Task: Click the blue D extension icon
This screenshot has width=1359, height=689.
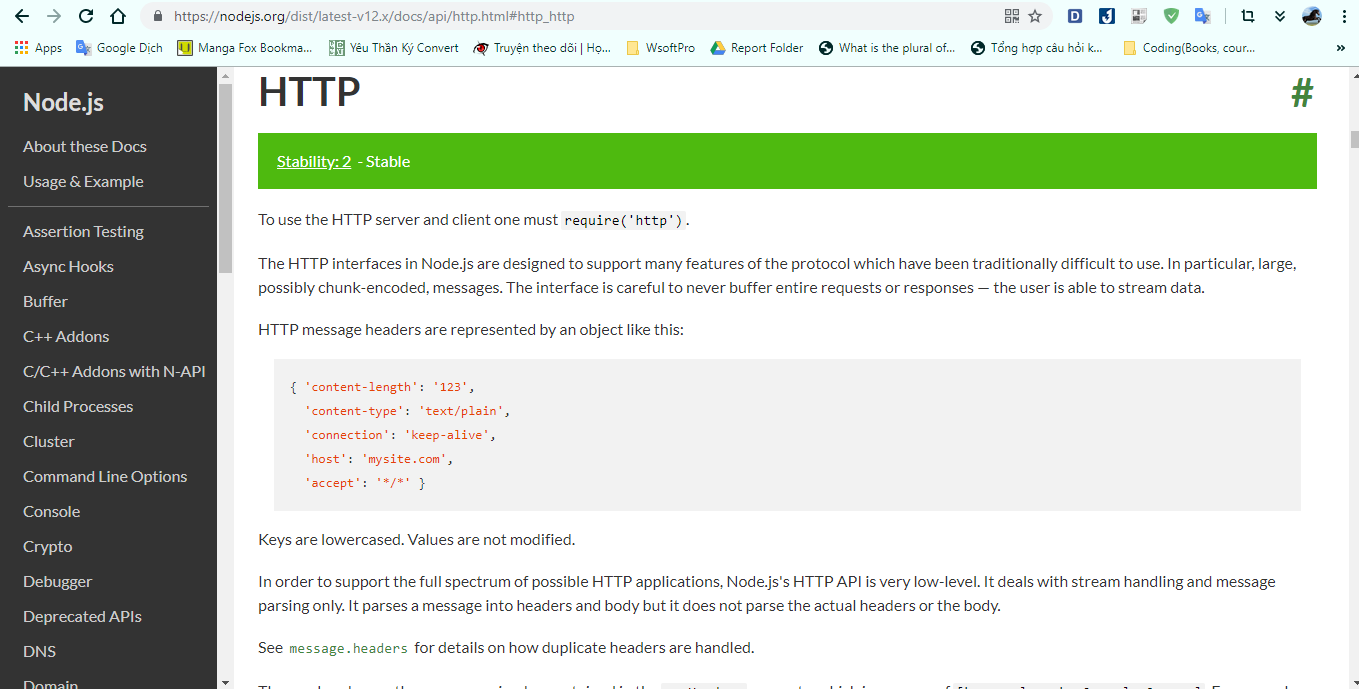Action: 1073,16
